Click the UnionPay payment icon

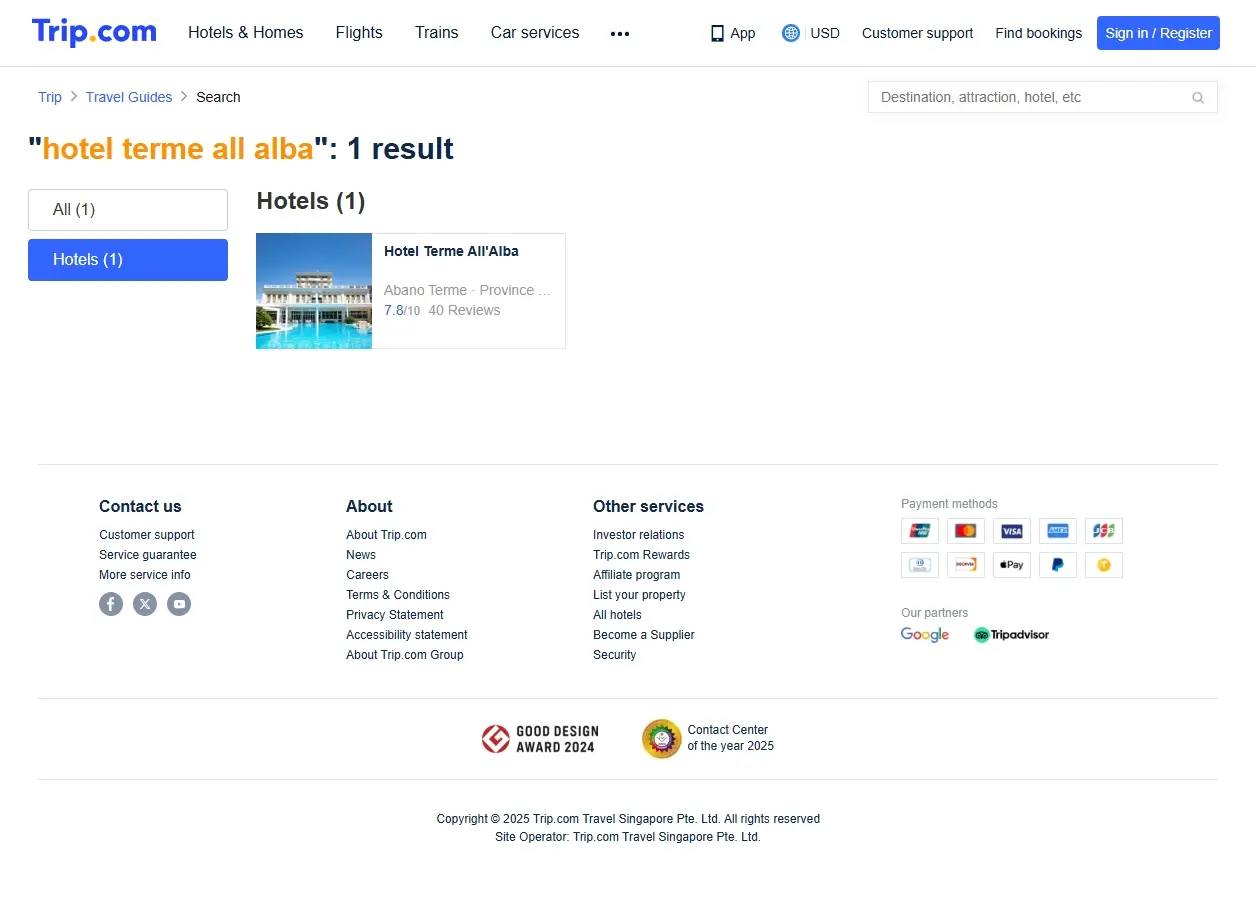point(920,531)
